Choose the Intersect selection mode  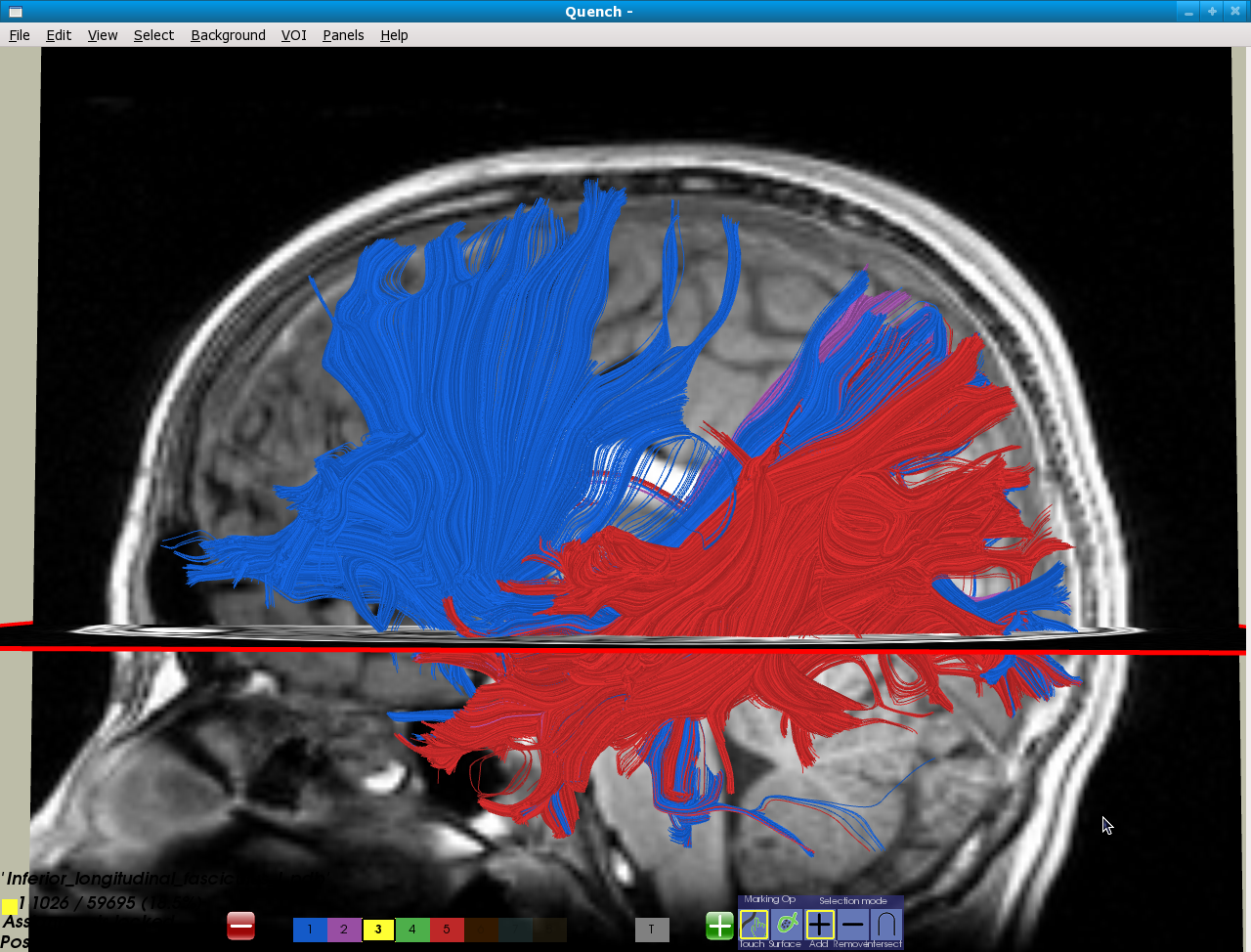coord(886,924)
